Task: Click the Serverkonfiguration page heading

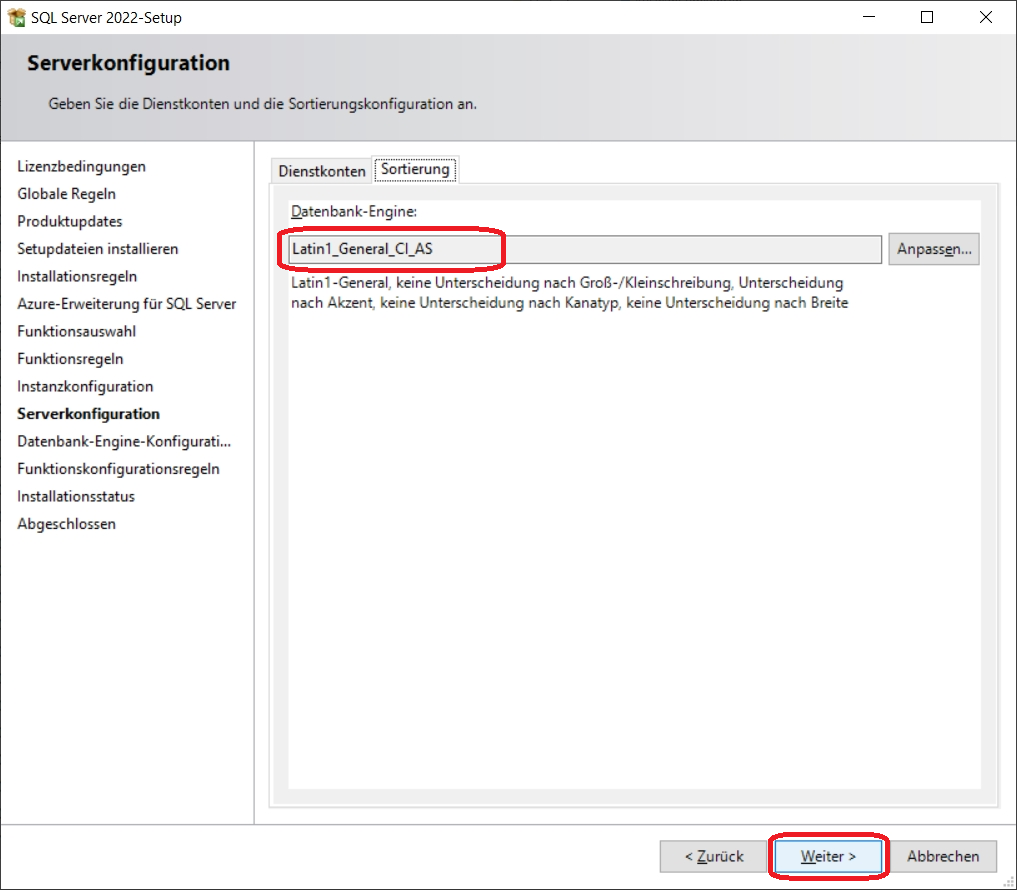Action: pyautogui.click(x=128, y=63)
